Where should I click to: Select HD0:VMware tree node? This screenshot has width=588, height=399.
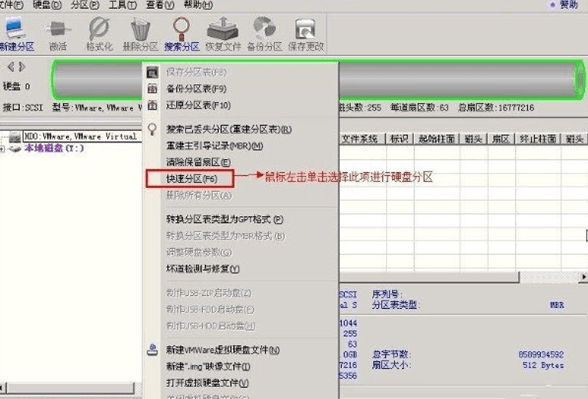pos(80,136)
